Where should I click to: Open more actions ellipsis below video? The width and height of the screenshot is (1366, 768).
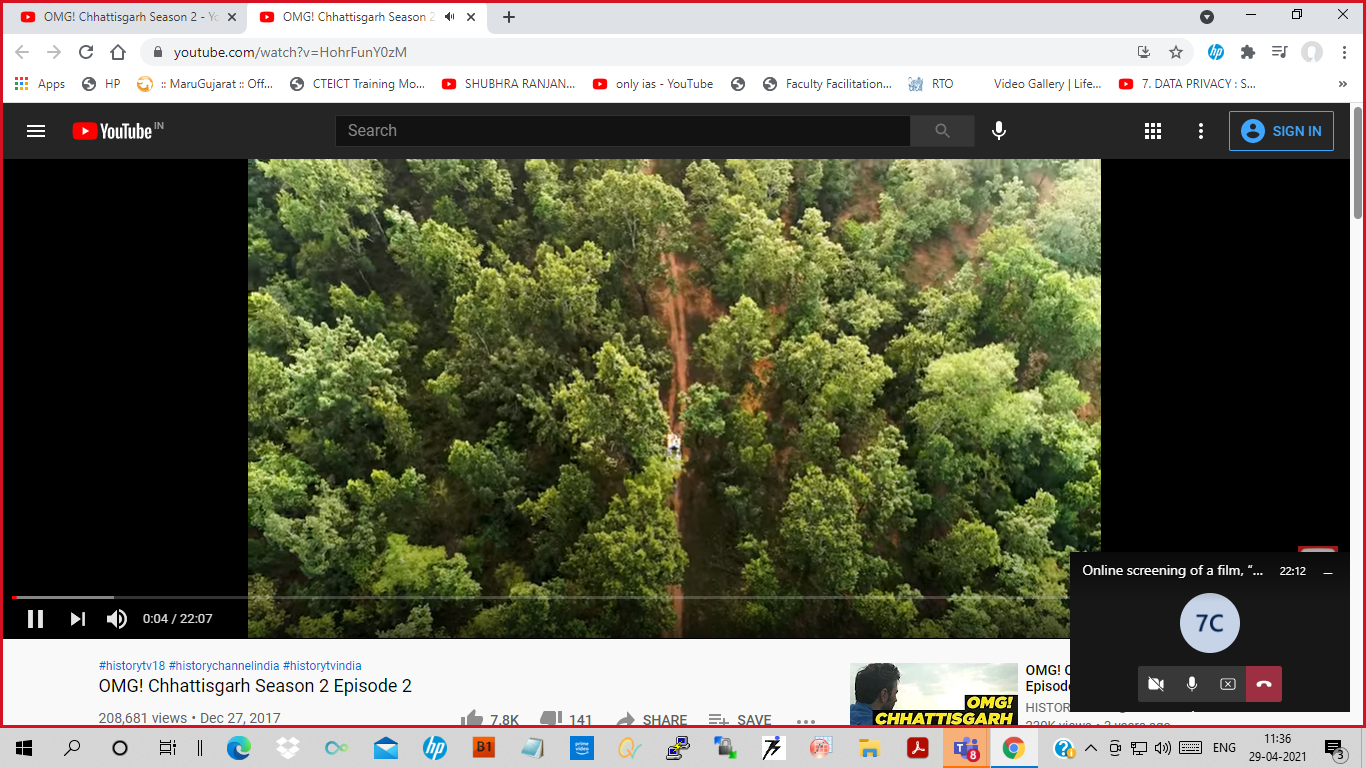tap(806, 720)
